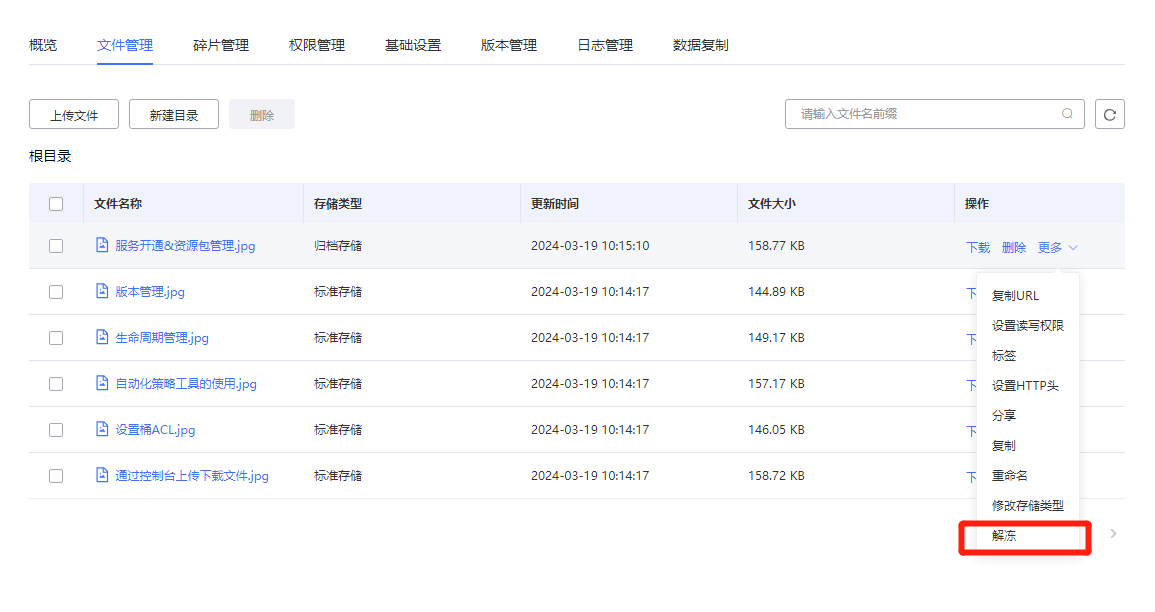The width and height of the screenshot is (1155, 612).
Task: Open file 版本管理.jpg
Action: click(150, 292)
